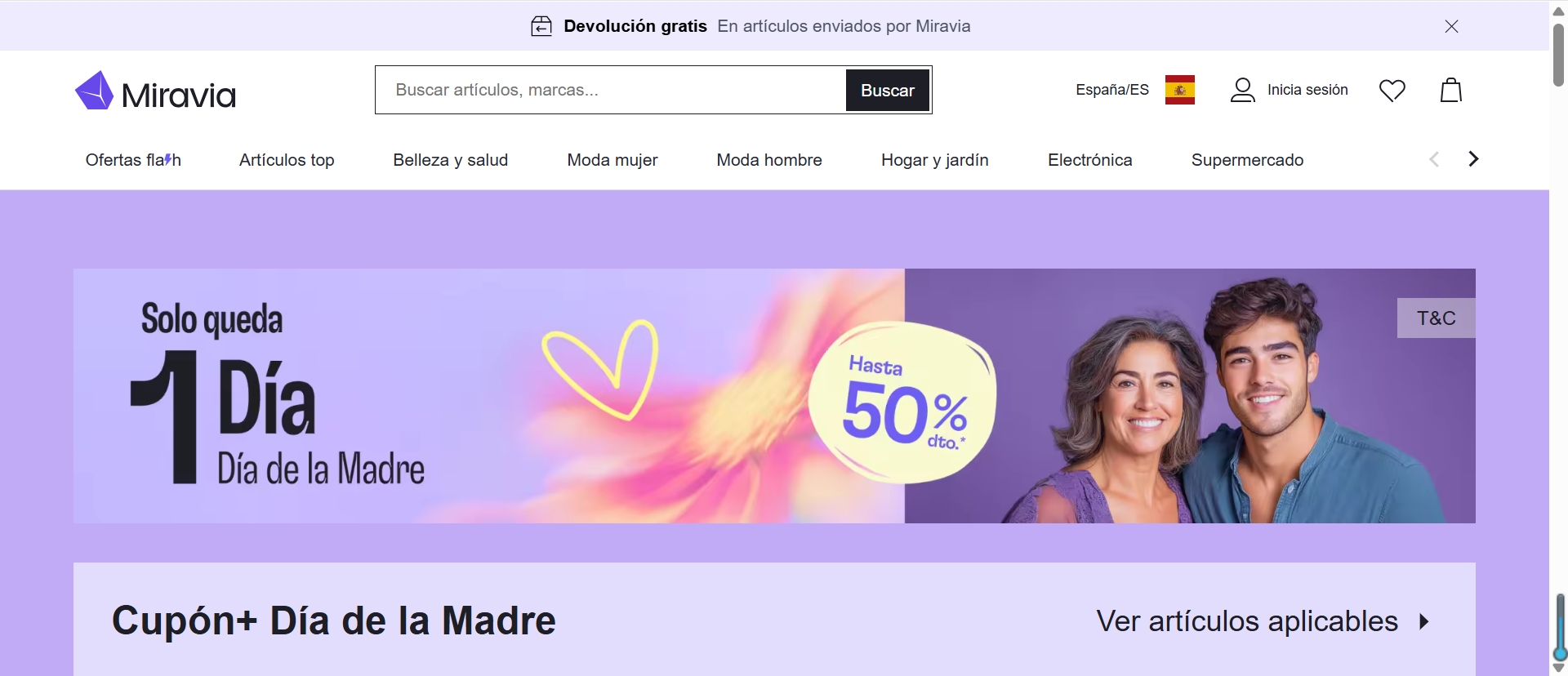Image resolution: width=1568 pixels, height=676 pixels.
Task: Open the shopping bag cart icon
Action: (1451, 90)
